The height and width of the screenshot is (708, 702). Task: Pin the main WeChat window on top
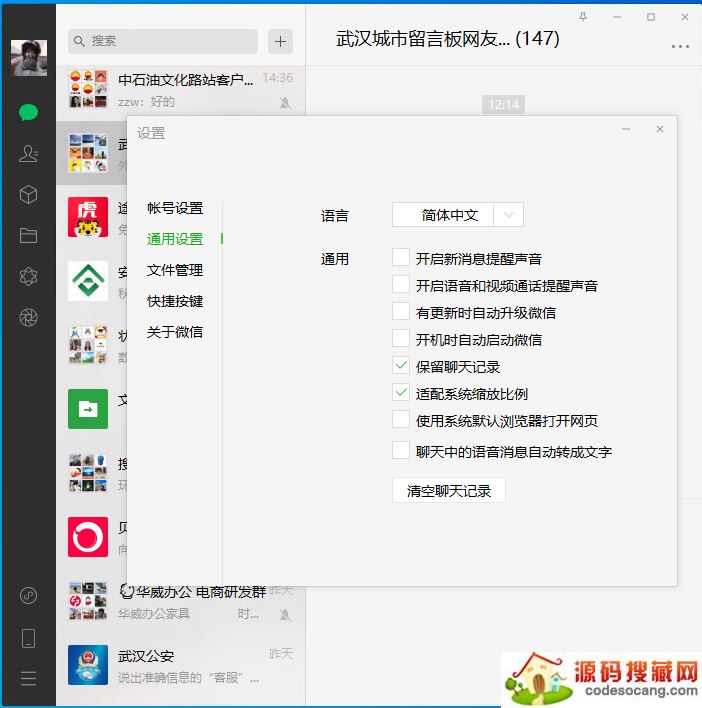click(x=583, y=17)
